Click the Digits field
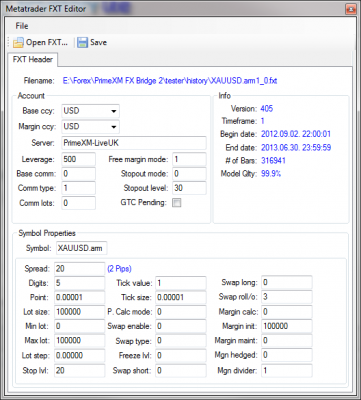This screenshot has width=361, height=400. tap(80, 283)
